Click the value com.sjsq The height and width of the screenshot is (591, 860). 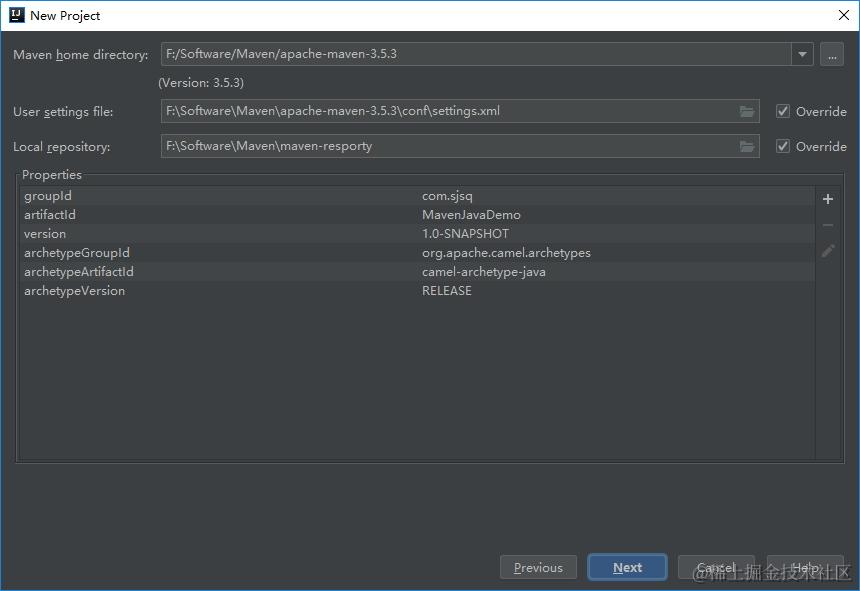click(447, 196)
